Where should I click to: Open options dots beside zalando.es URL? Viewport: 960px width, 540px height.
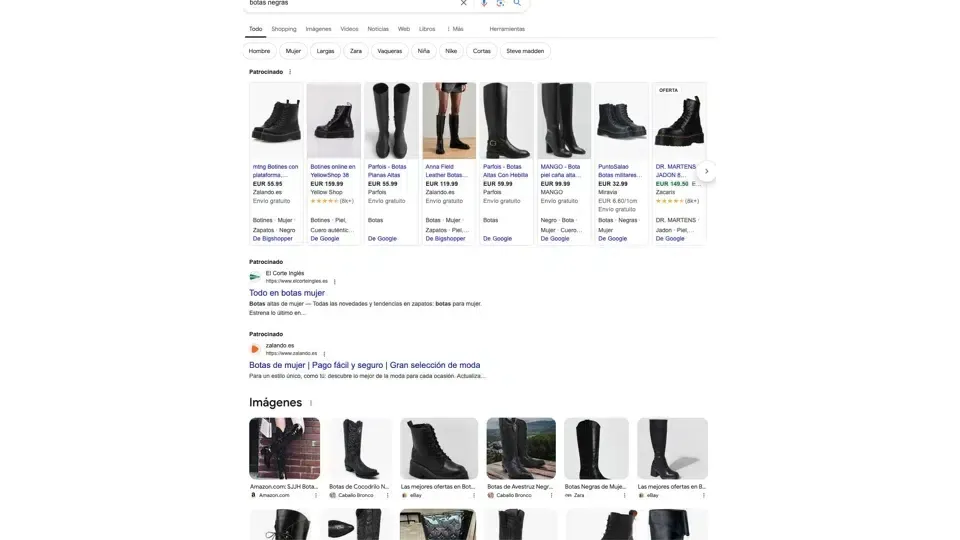pyautogui.click(x=324, y=354)
